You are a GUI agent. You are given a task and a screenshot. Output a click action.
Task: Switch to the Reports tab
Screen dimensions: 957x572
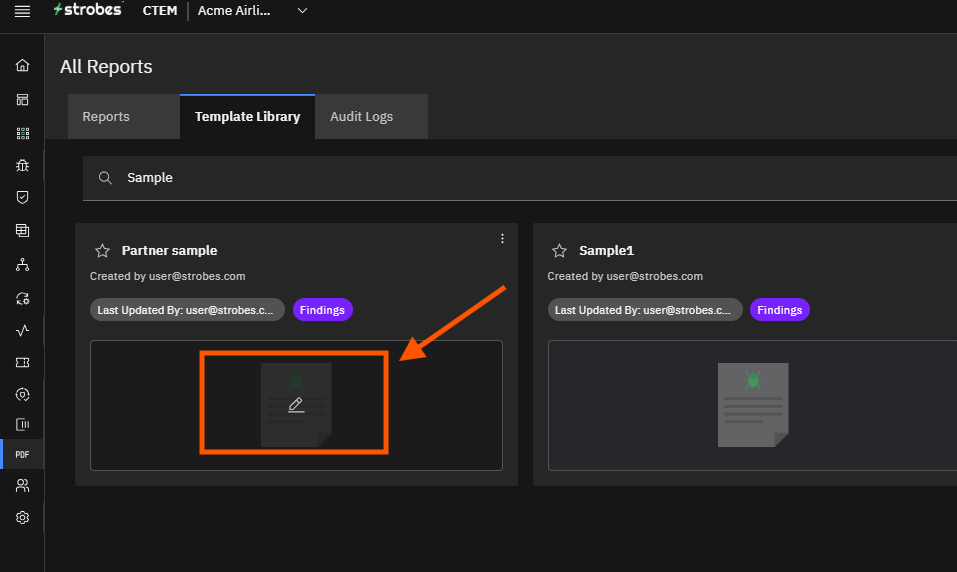pyautogui.click(x=124, y=117)
